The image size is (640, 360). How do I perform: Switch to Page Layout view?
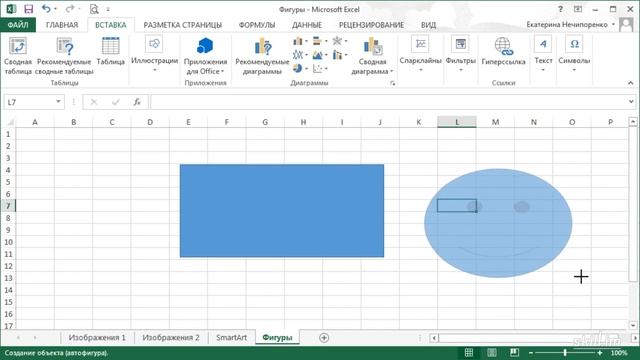pyautogui.click(x=491, y=353)
